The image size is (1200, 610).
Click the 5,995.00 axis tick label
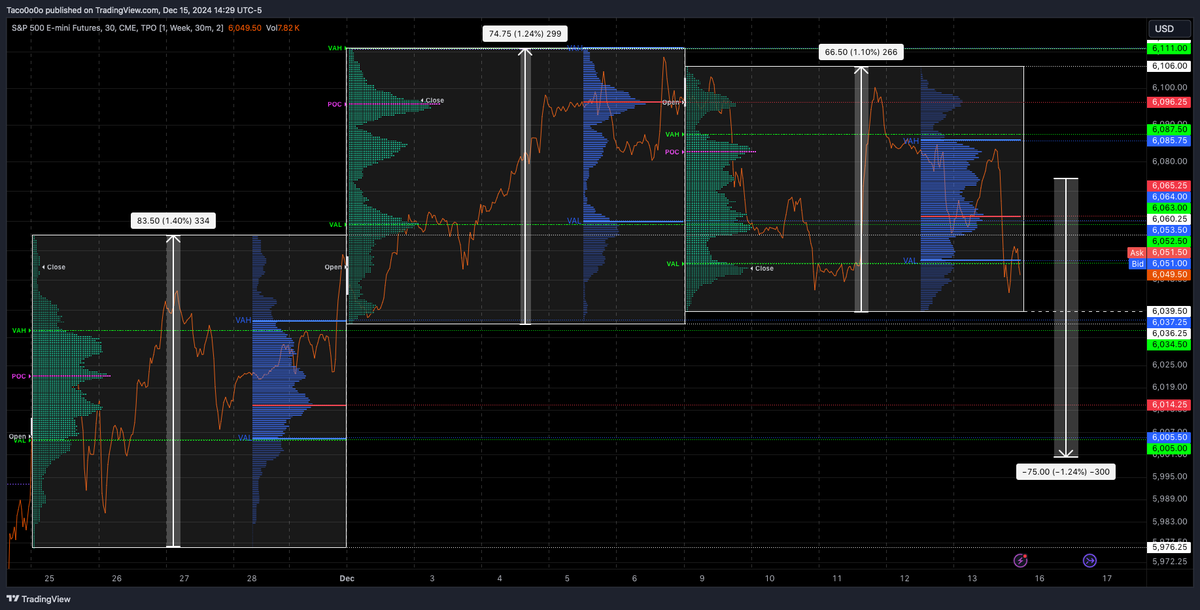click(x=1169, y=479)
